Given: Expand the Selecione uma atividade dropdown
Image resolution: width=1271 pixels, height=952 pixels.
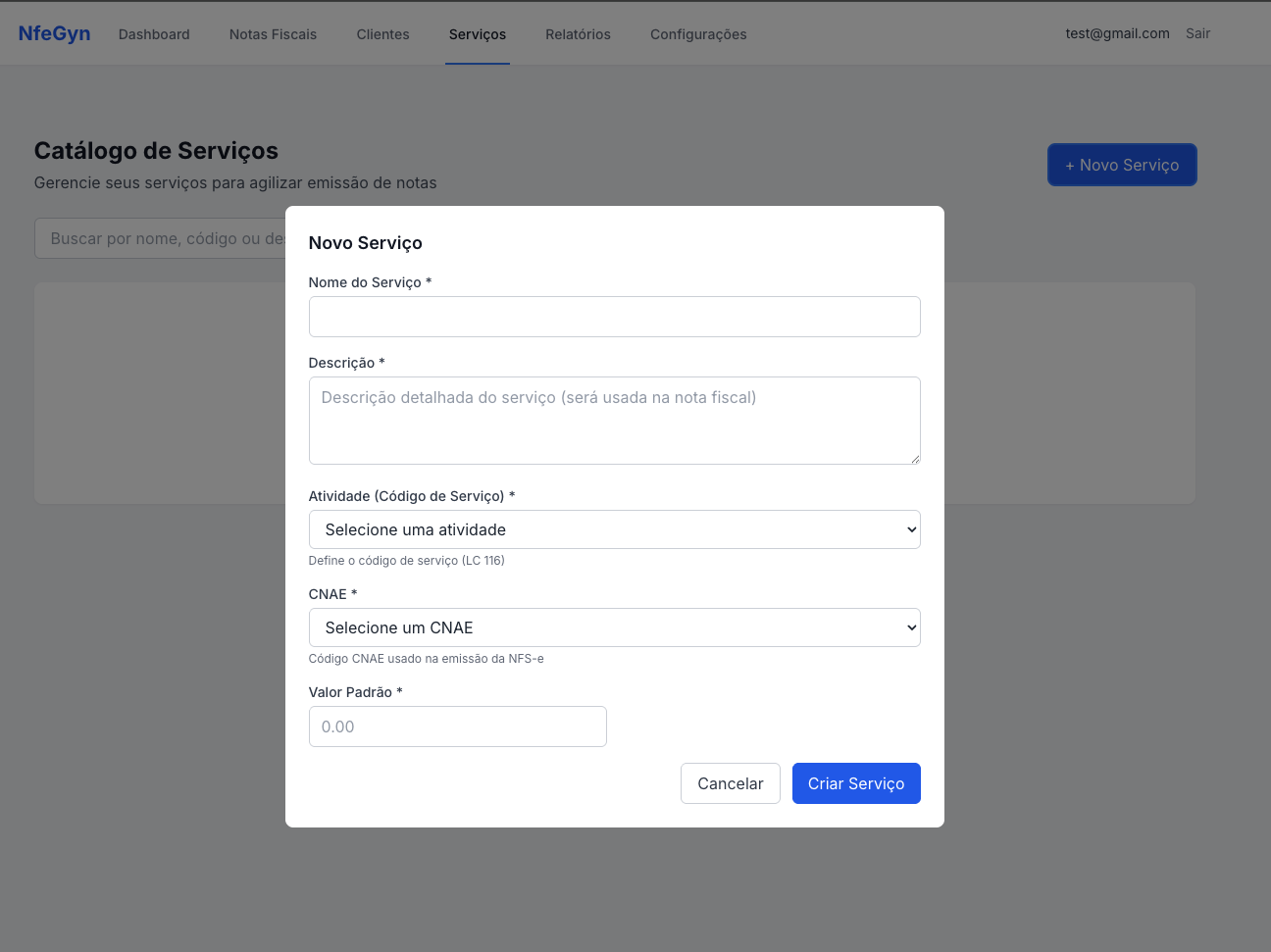Looking at the screenshot, I should click(614, 529).
